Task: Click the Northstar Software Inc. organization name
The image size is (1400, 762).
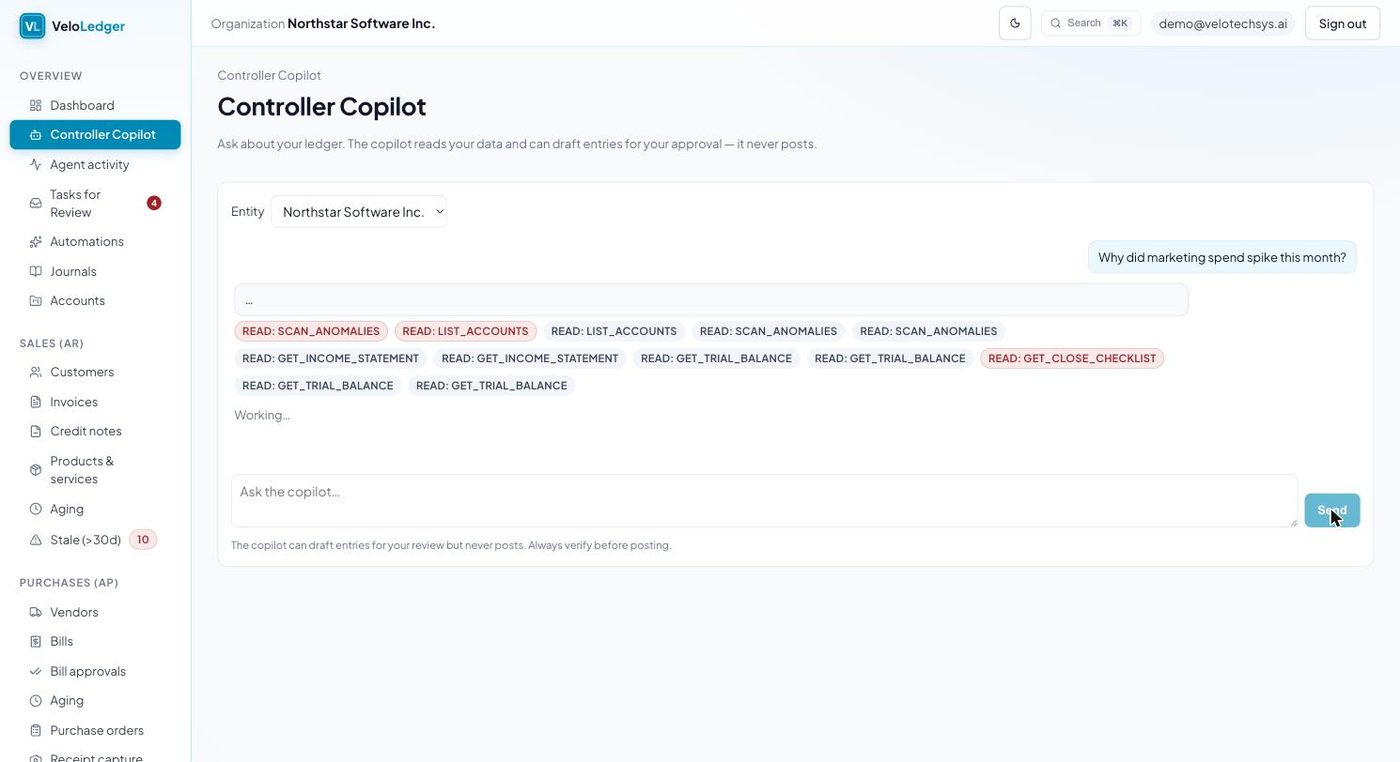Action: pyautogui.click(x=361, y=23)
